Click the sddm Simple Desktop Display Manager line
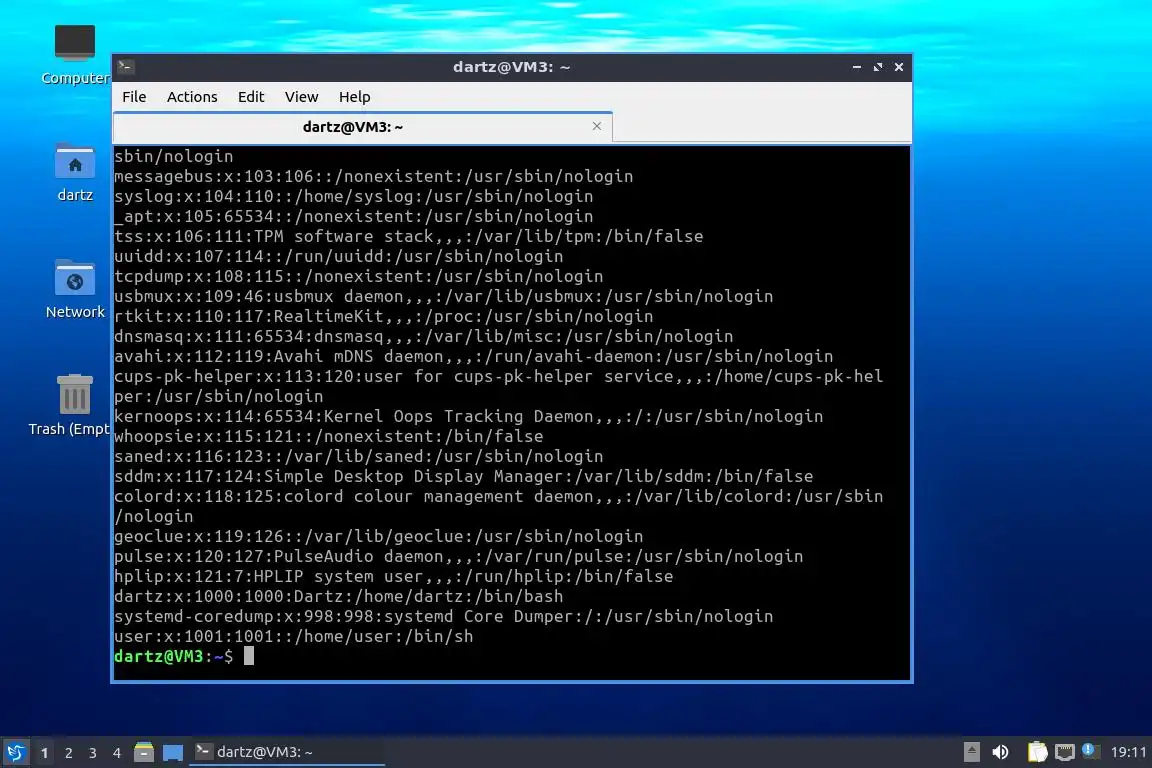 [464, 476]
